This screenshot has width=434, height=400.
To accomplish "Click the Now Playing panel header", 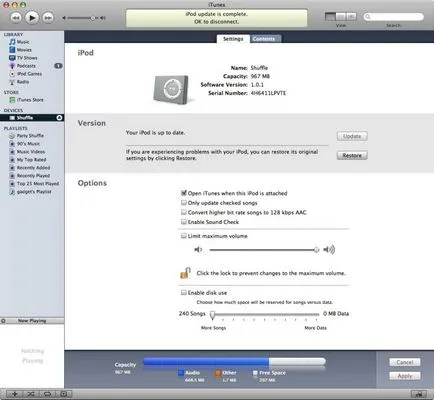I will [x=32, y=321].
